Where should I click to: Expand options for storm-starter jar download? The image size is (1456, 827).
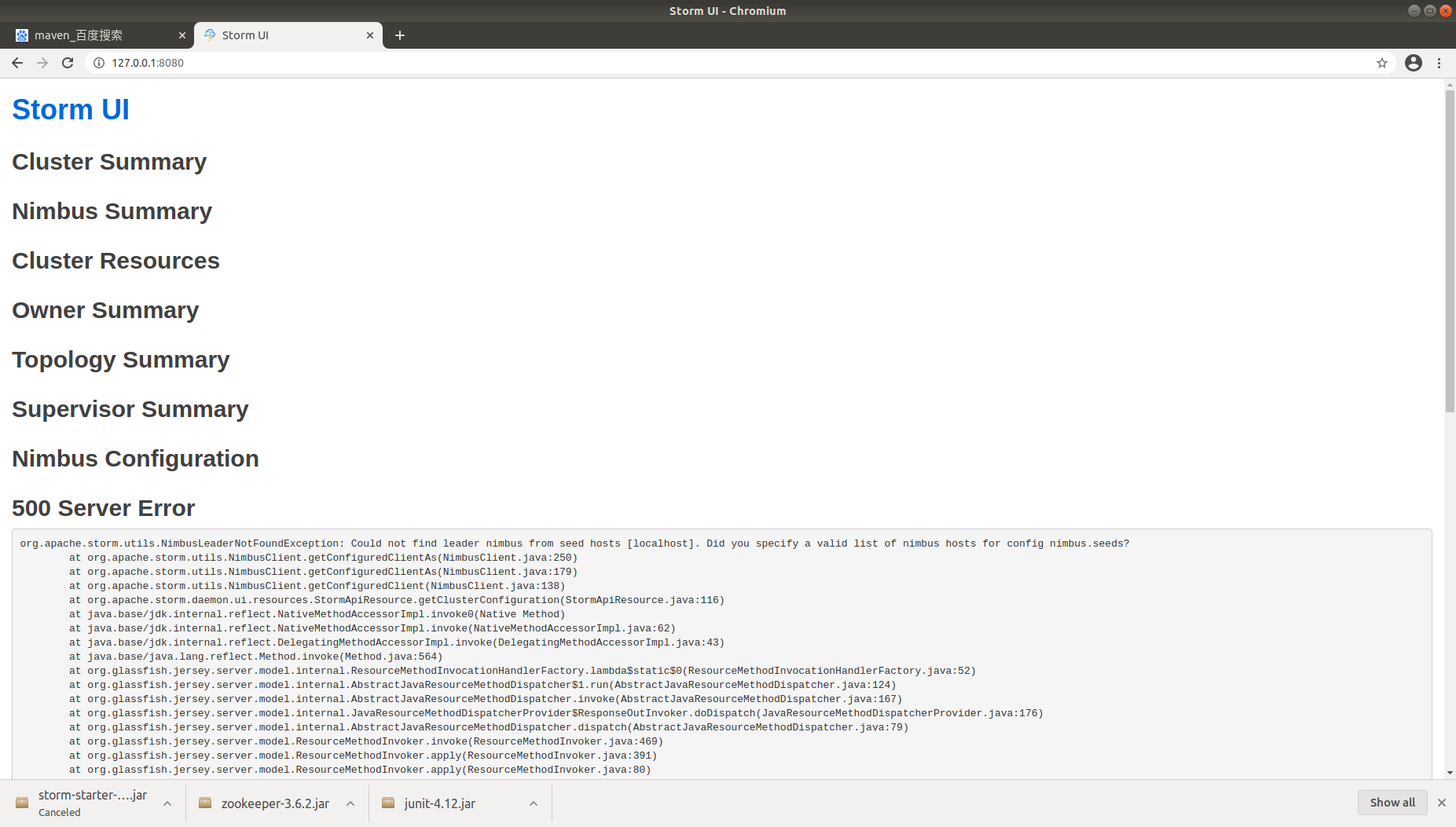167,803
